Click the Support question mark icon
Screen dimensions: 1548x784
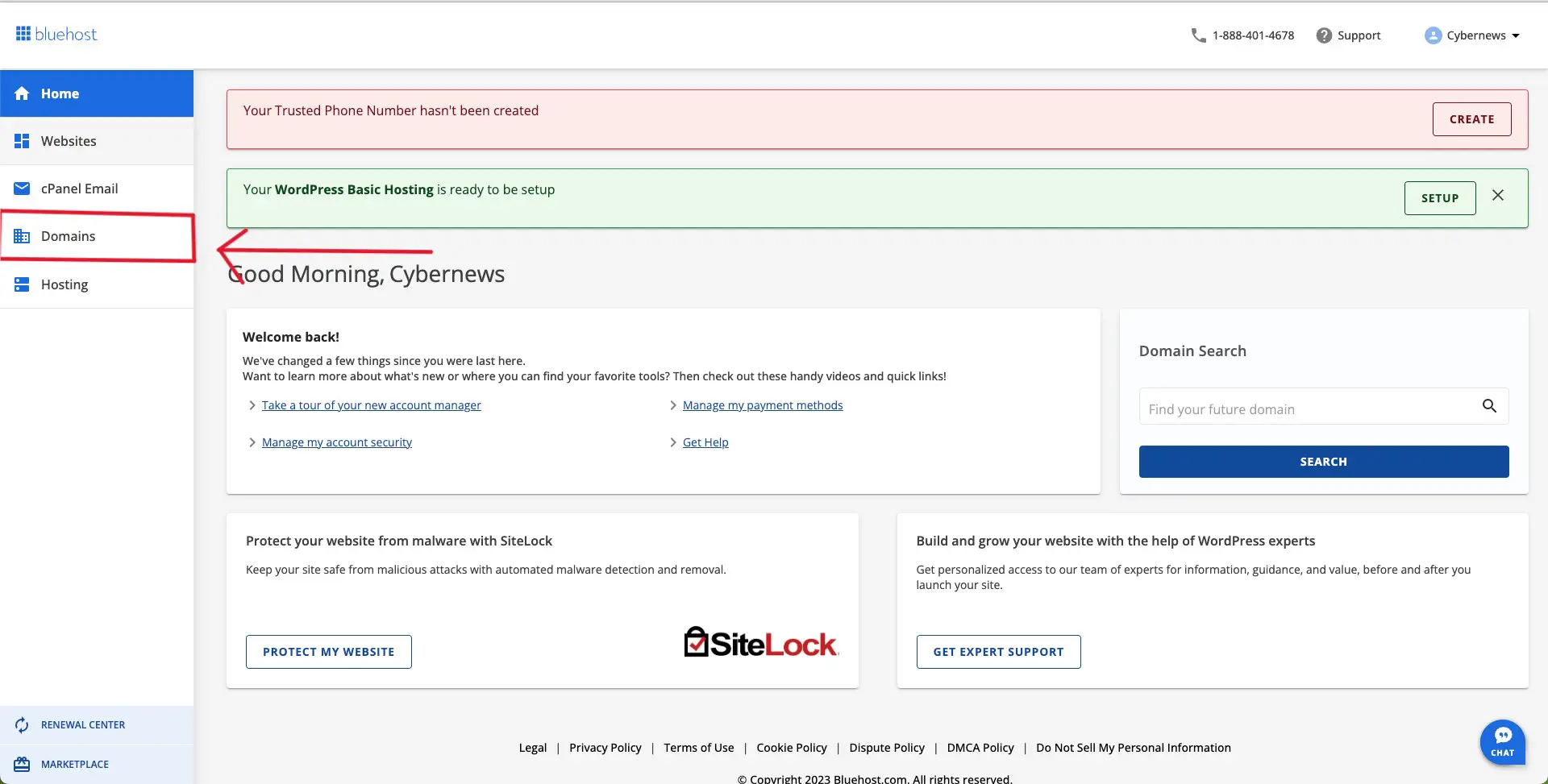pyautogui.click(x=1324, y=35)
